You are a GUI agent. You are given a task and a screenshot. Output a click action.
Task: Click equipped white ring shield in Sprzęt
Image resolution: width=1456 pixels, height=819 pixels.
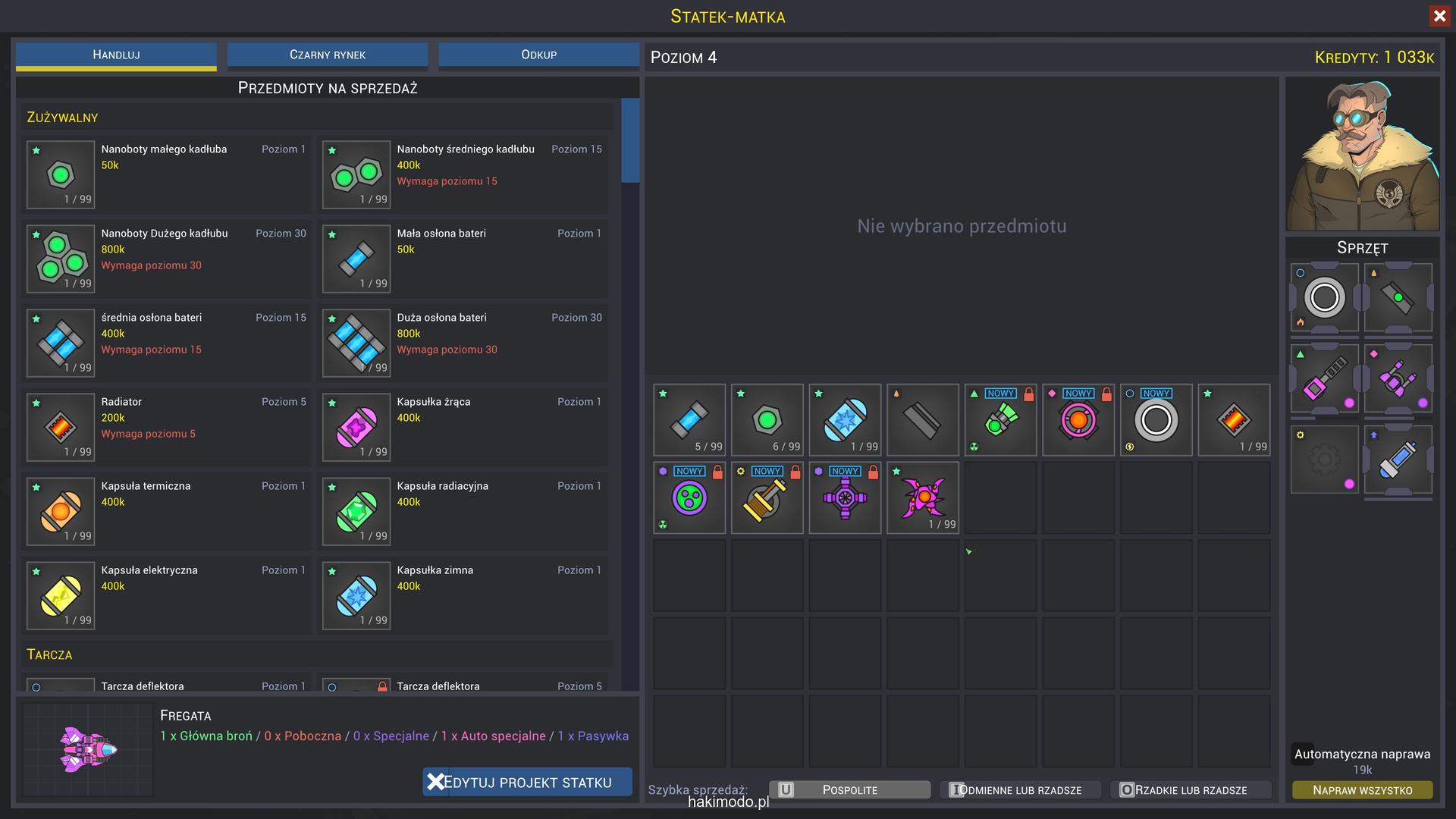click(x=1324, y=297)
